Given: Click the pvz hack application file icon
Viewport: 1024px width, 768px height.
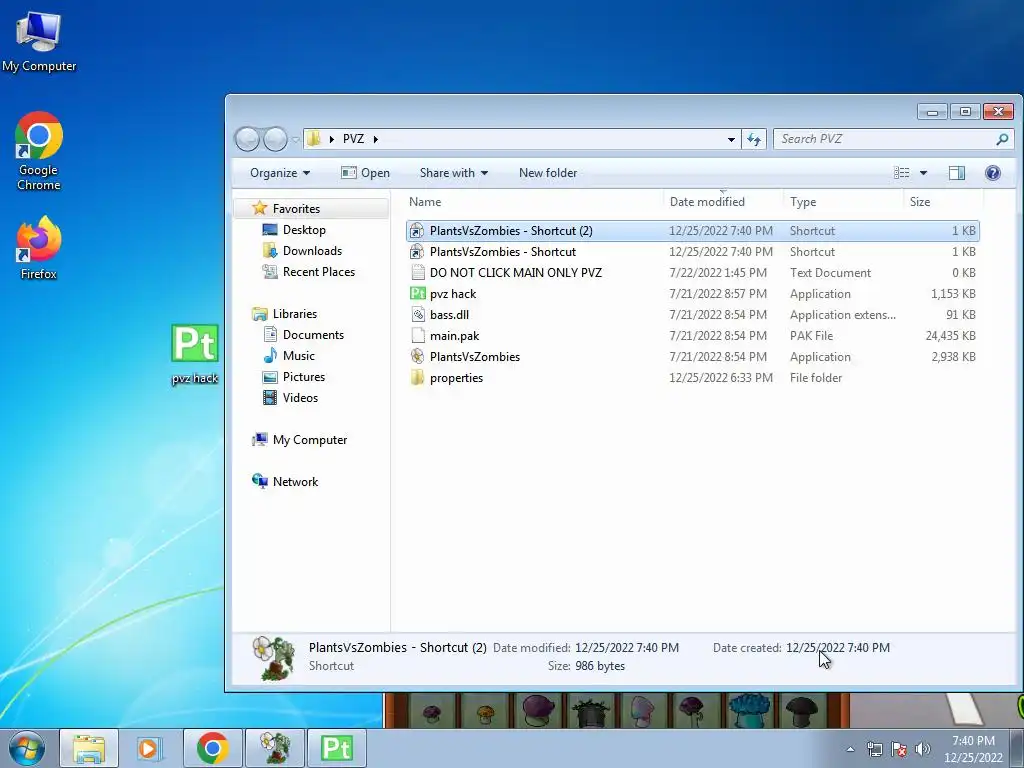Looking at the screenshot, I should point(418,293).
